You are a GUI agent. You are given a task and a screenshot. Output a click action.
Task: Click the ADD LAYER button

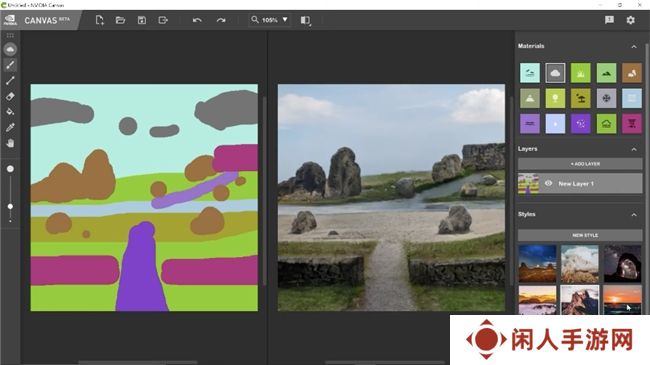[580, 164]
